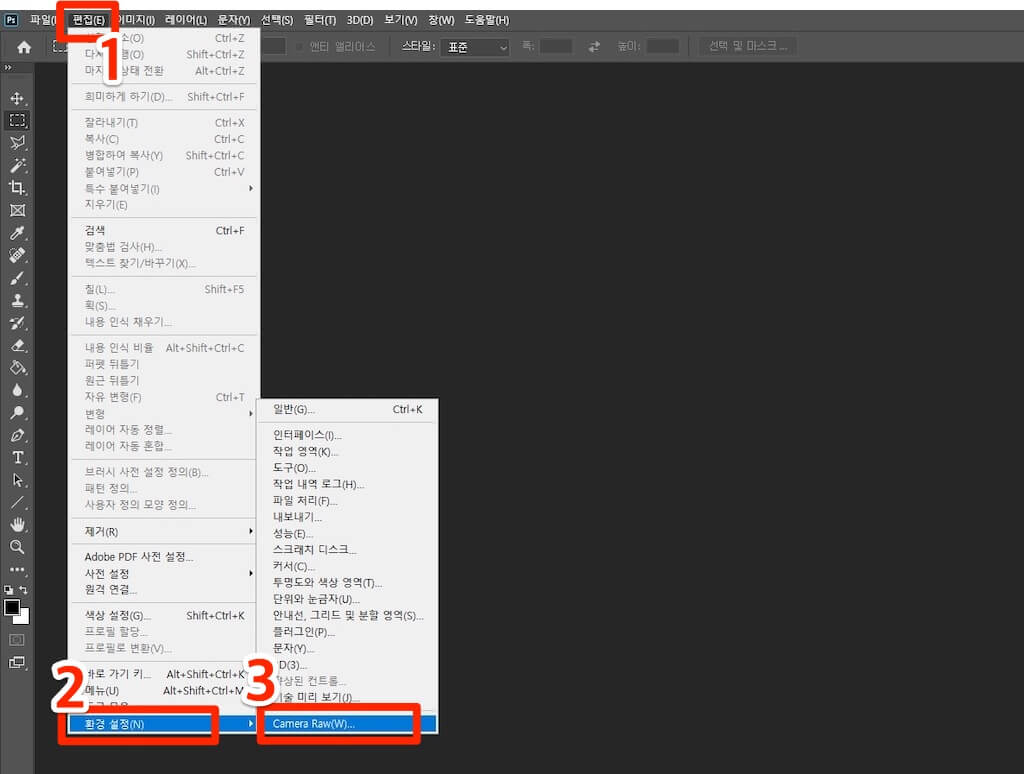Click Adobe PDF 사전 설정... entry
The width and height of the screenshot is (1024, 774).
click(163, 557)
